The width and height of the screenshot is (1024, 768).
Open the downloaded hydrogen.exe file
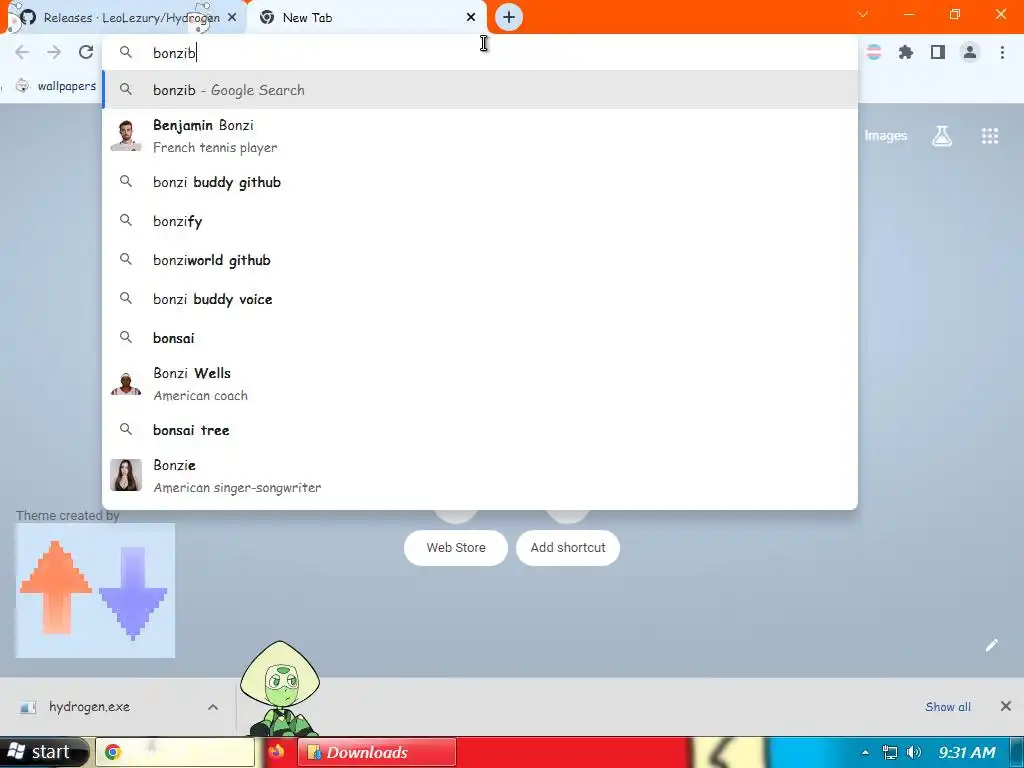coord(89,707)
